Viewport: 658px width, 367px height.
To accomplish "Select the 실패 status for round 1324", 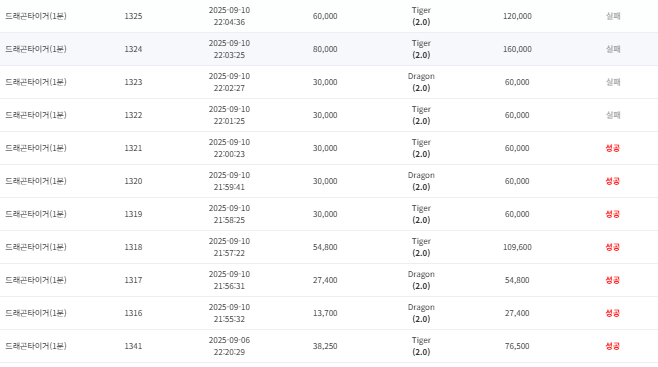I will click(x=613, y=49).
